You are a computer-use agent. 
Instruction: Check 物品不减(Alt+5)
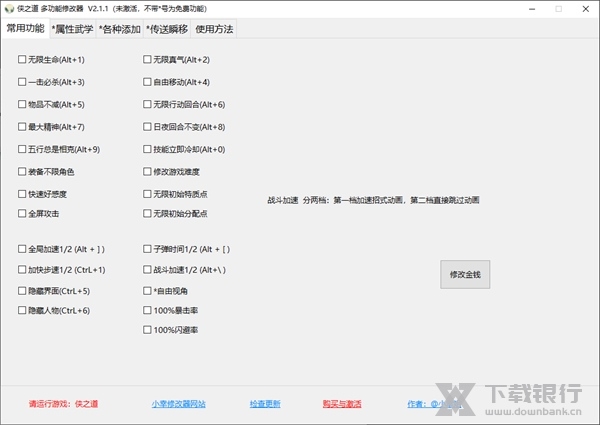(51, 104)
